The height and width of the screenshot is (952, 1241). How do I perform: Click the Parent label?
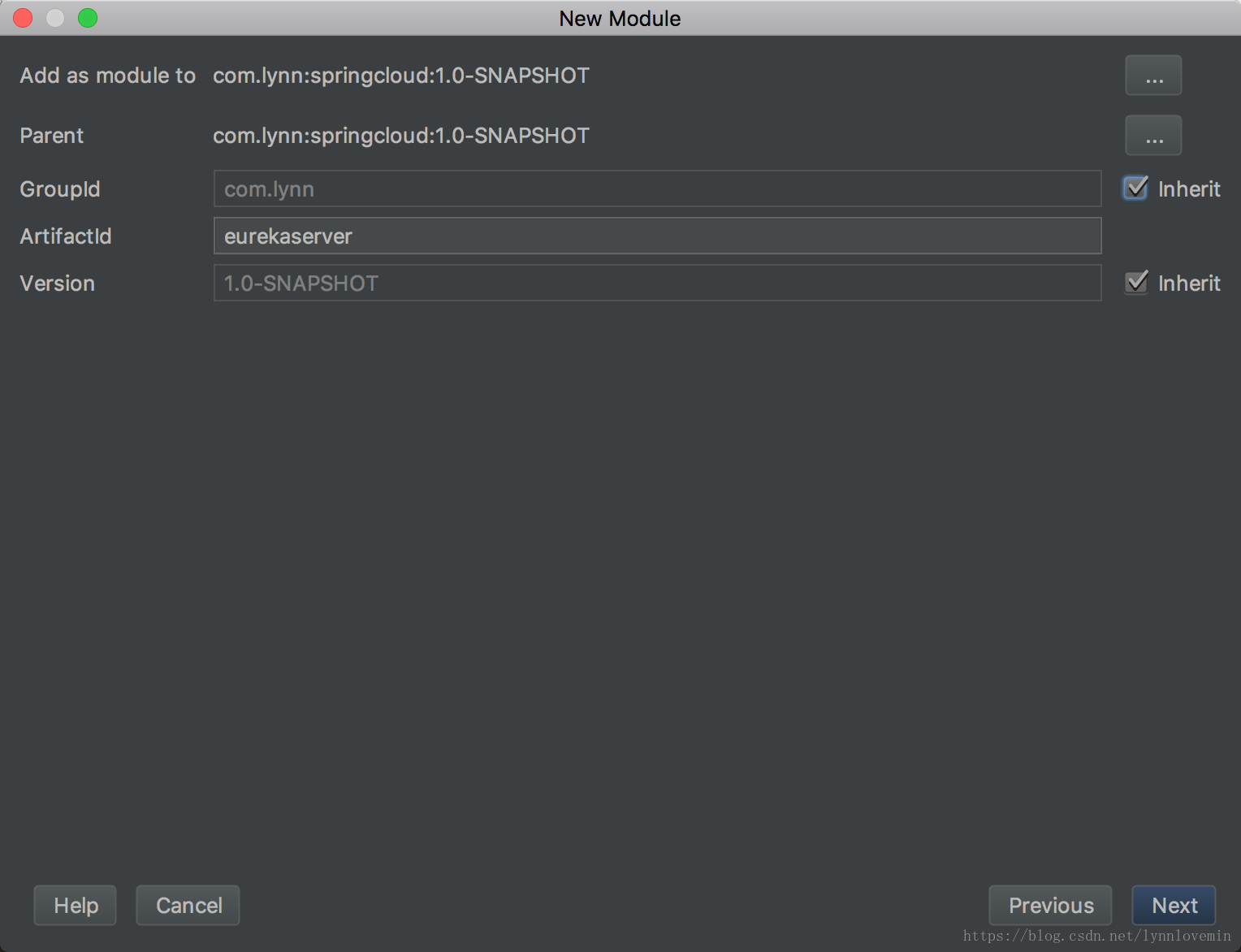click(52, 136)
